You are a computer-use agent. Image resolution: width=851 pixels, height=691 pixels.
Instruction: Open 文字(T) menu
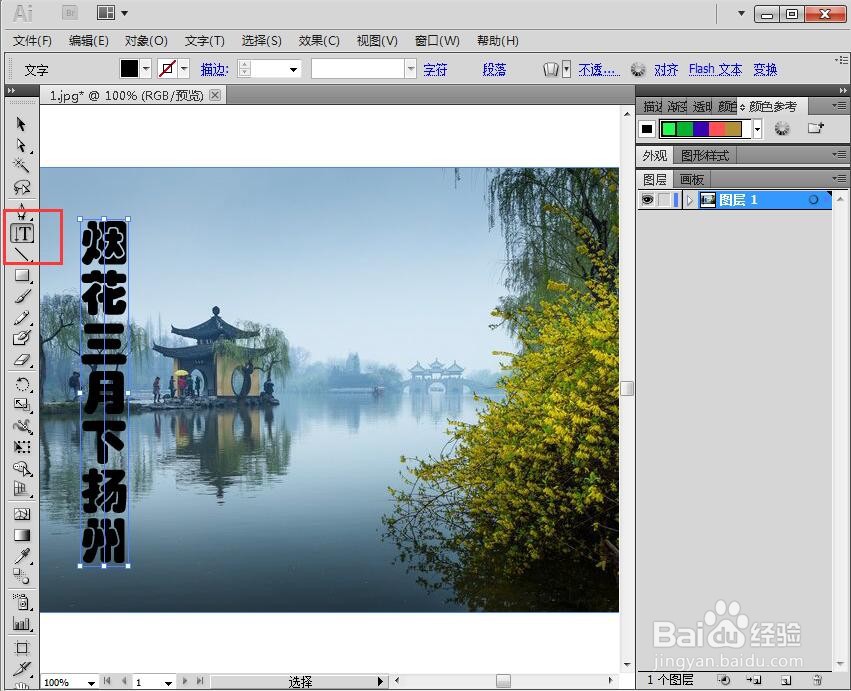click(205, 41)
